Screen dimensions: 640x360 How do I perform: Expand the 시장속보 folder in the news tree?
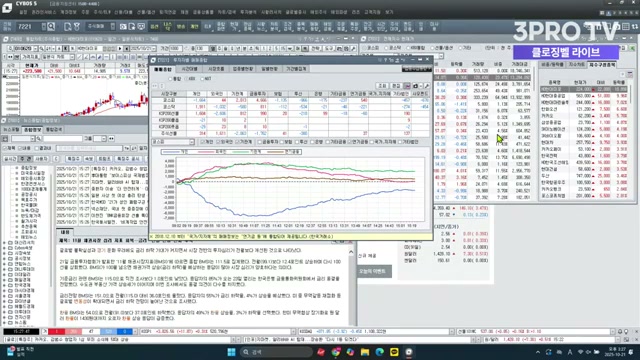coord(4,253)
